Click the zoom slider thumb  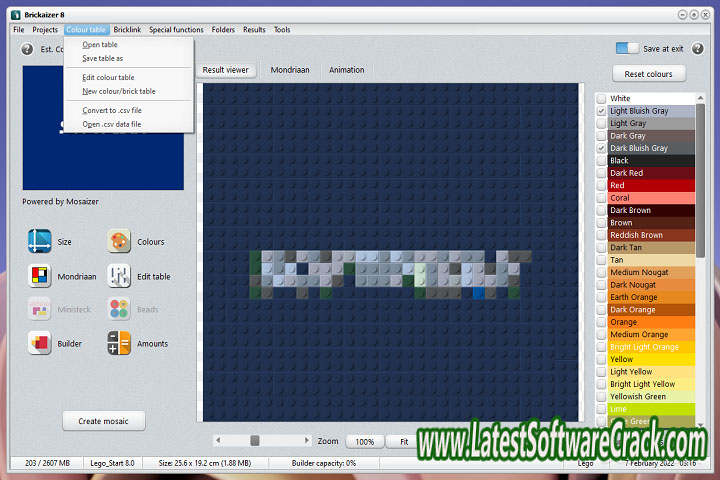click(x=255, y=440)
